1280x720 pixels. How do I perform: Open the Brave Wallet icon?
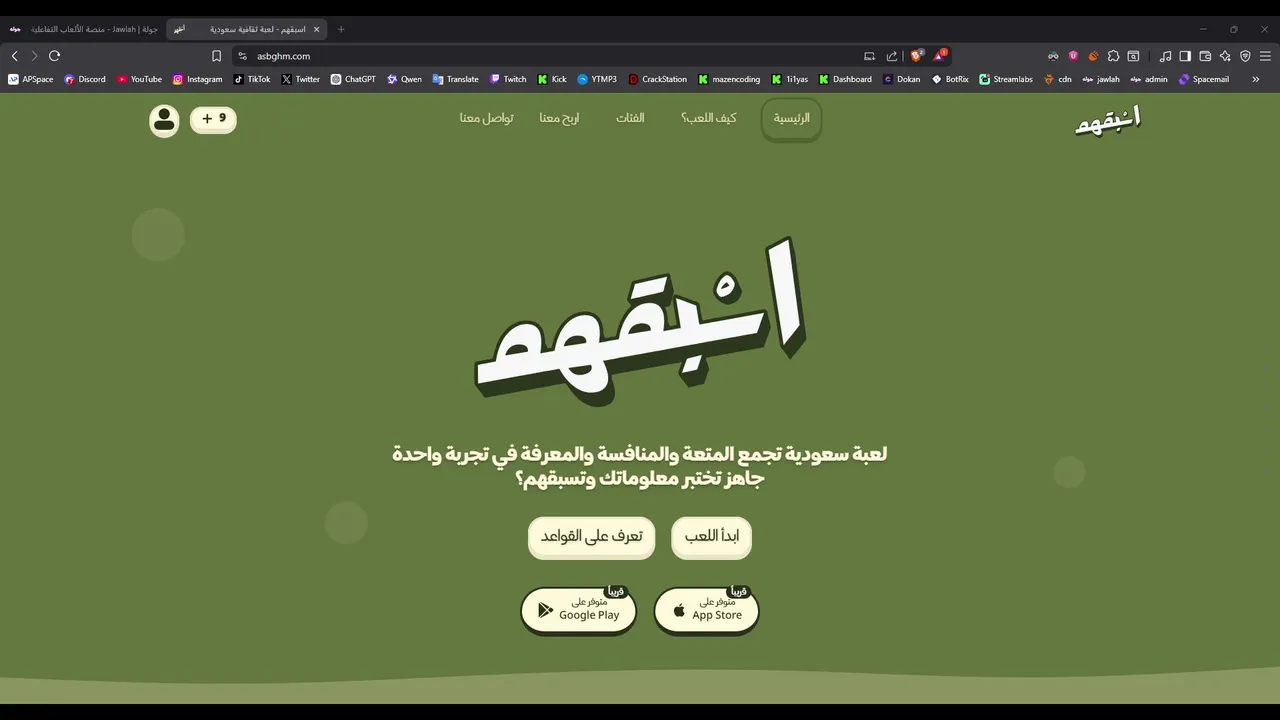click(1205, 56)
